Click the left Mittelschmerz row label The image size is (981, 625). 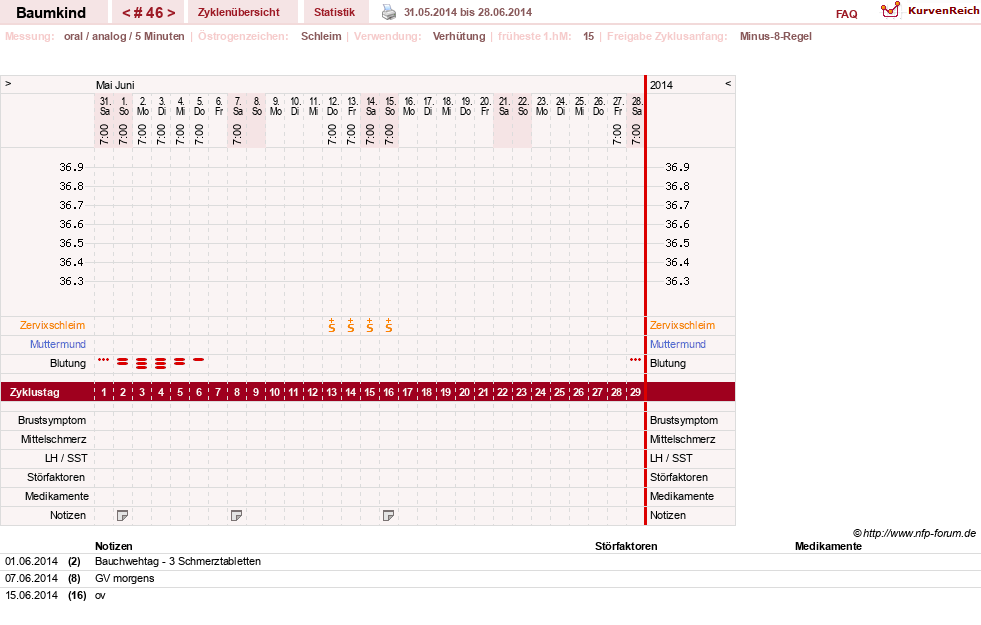click(53, 439)
